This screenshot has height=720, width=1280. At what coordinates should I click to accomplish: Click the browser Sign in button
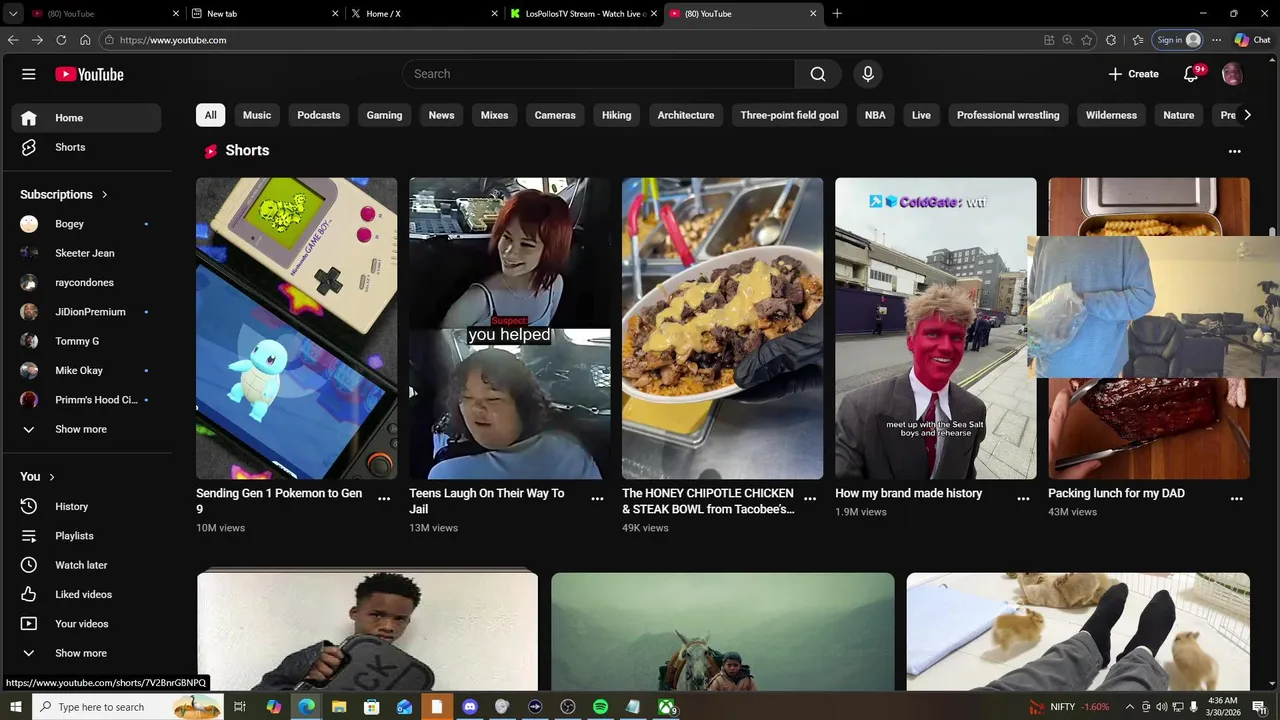click(x=1178, y=40)
